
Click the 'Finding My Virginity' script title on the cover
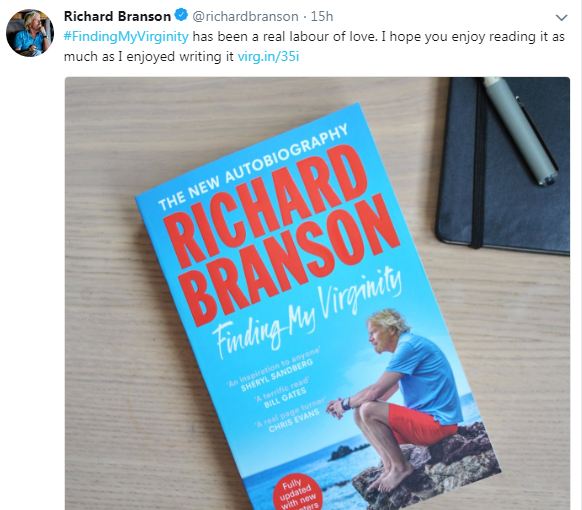click(308, 314)
